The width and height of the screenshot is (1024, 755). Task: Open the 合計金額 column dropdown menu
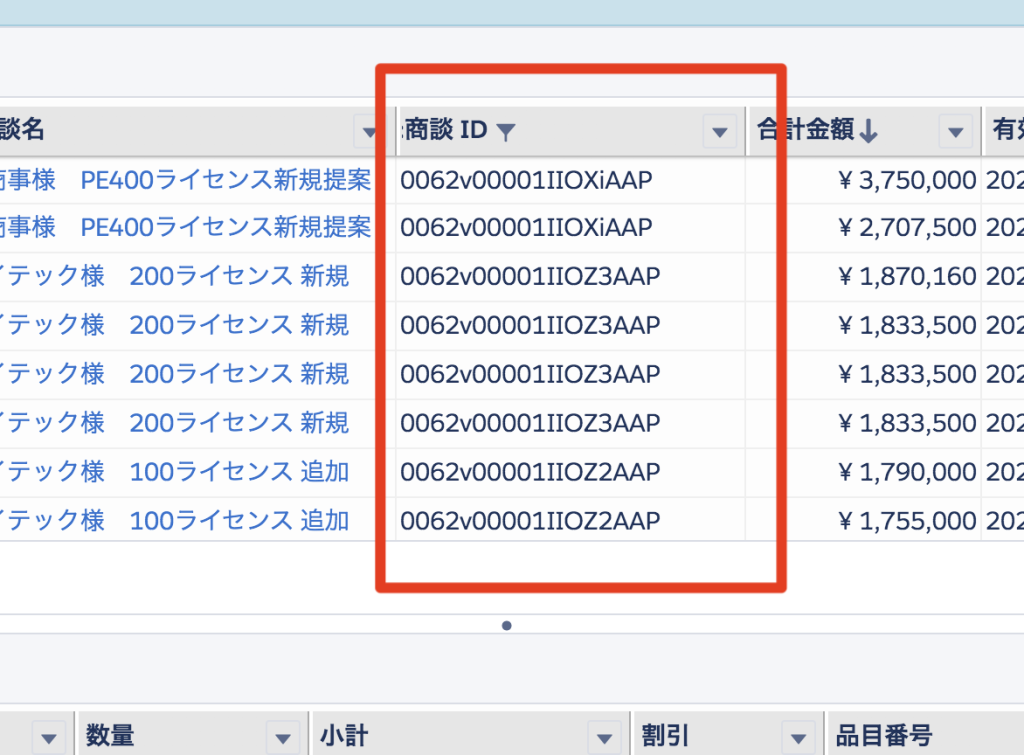point(955,131)
